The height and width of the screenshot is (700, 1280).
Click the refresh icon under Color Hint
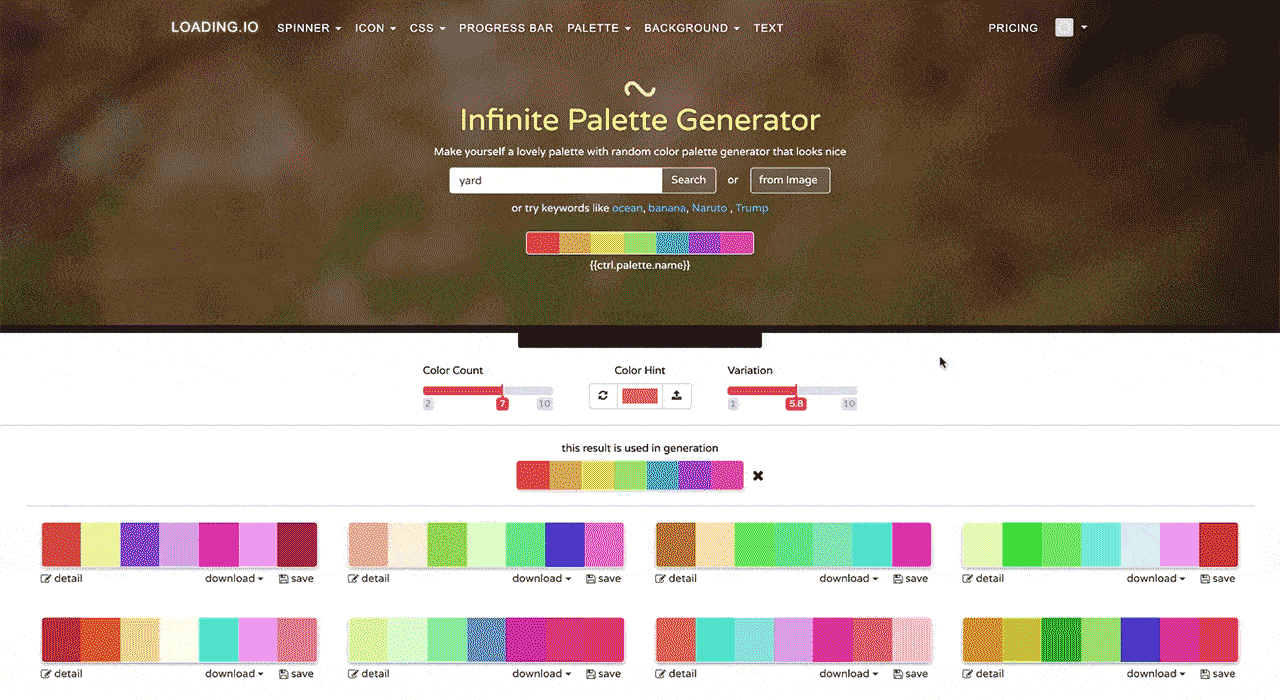[x=603, y=395]
